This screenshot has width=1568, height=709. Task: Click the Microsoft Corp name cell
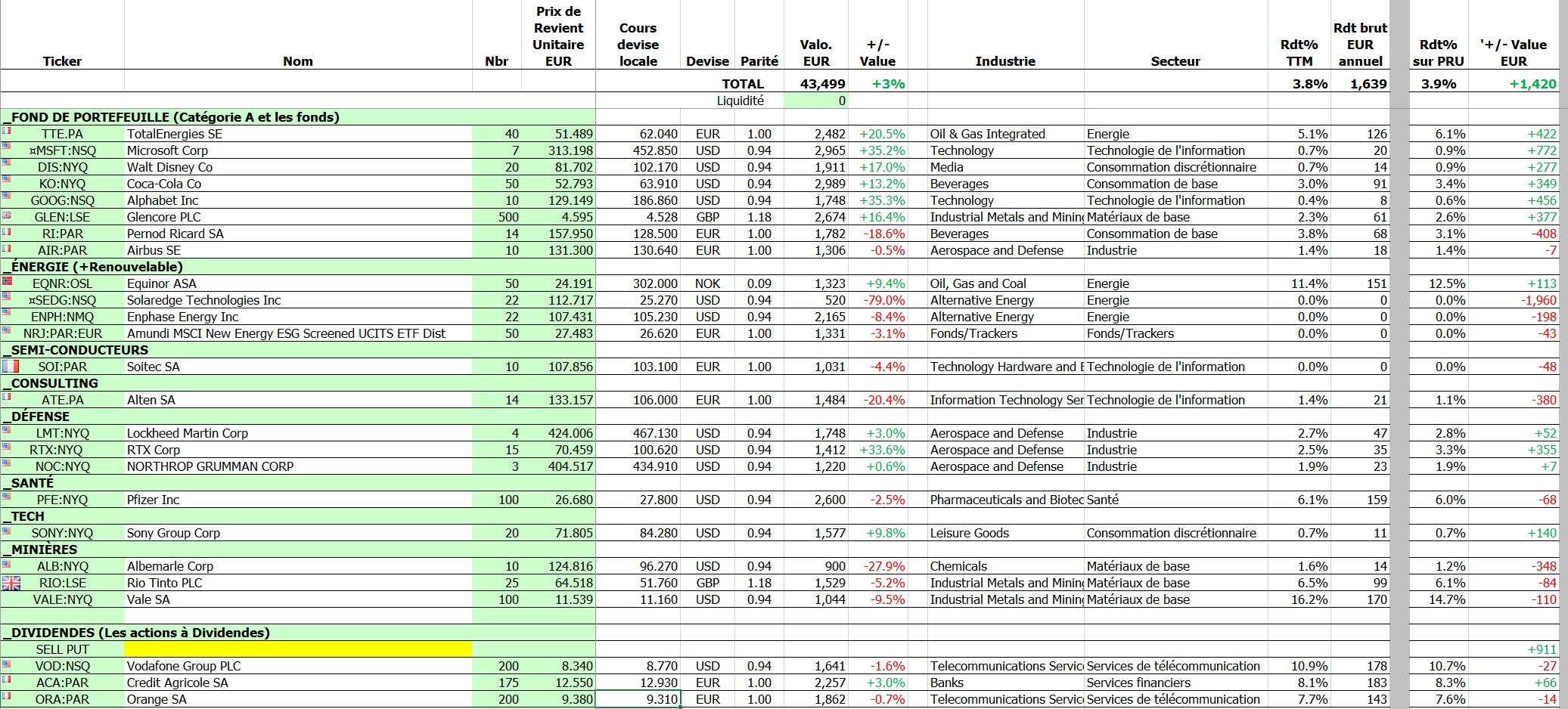tap(298, 150)
